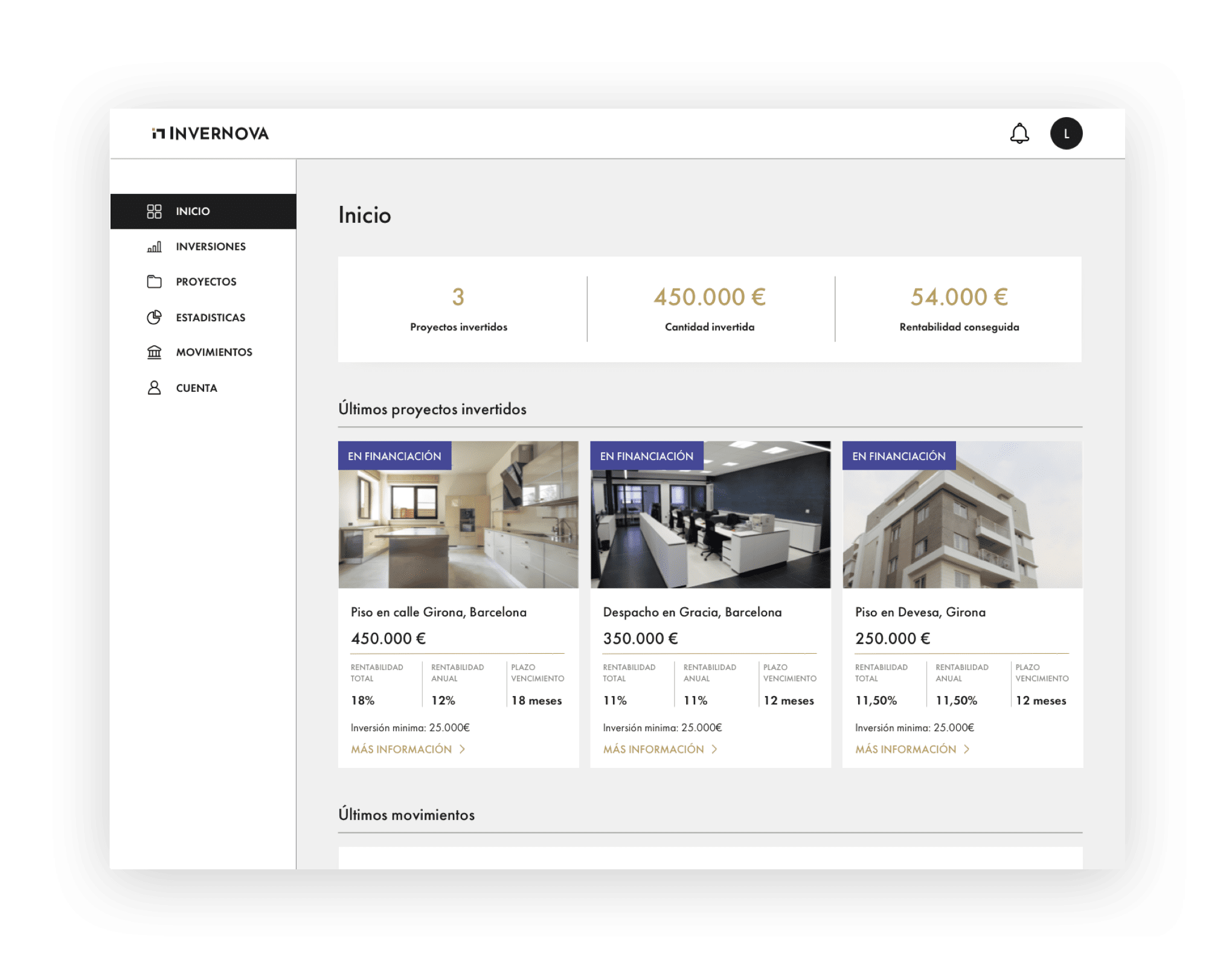Open the user avatar labeled L

coord(1066,133)
